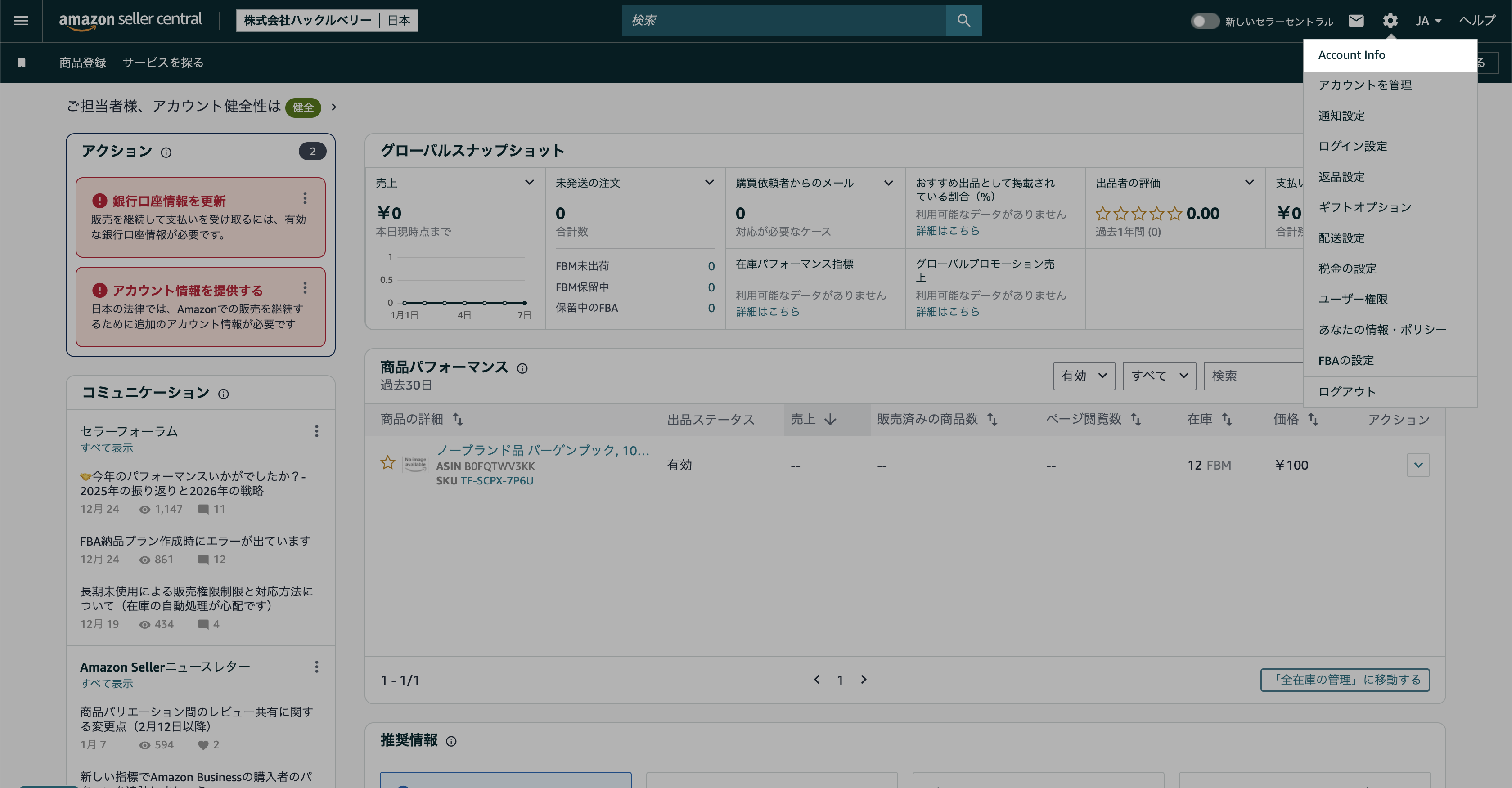Screen dimensions: 1512x788
Task: Select 税金の設定 menu item
Action: [x=1390, y=268]
